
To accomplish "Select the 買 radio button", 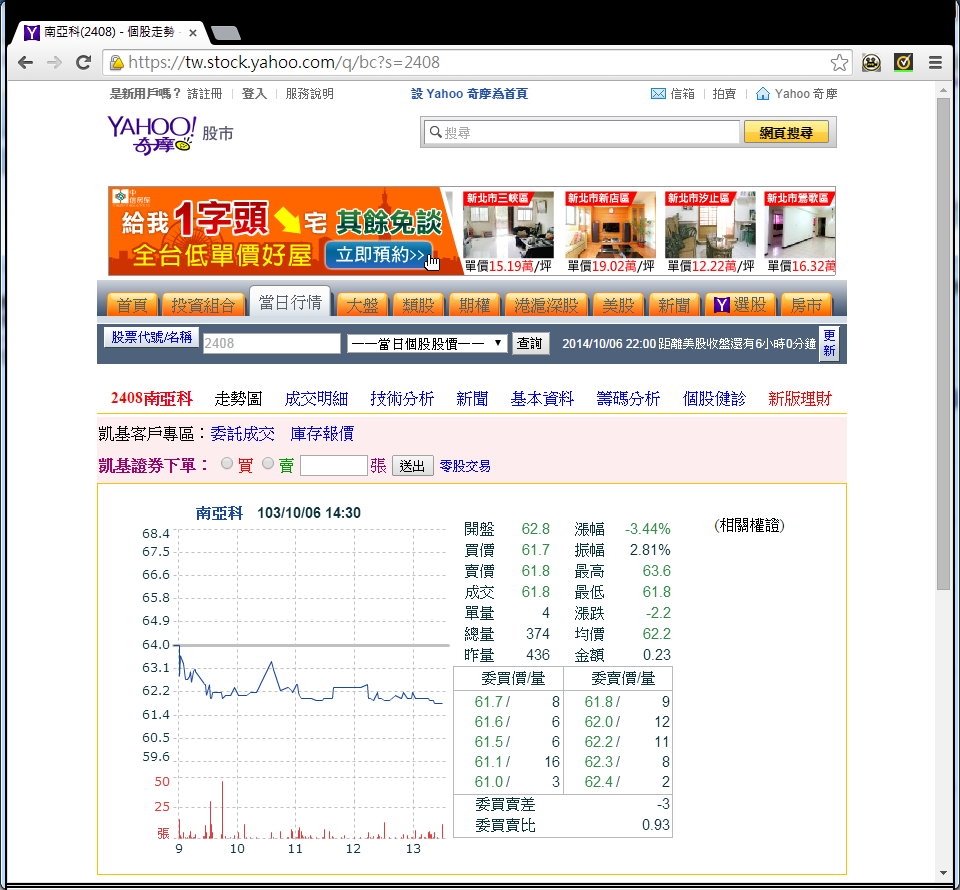I will [227, 463].
